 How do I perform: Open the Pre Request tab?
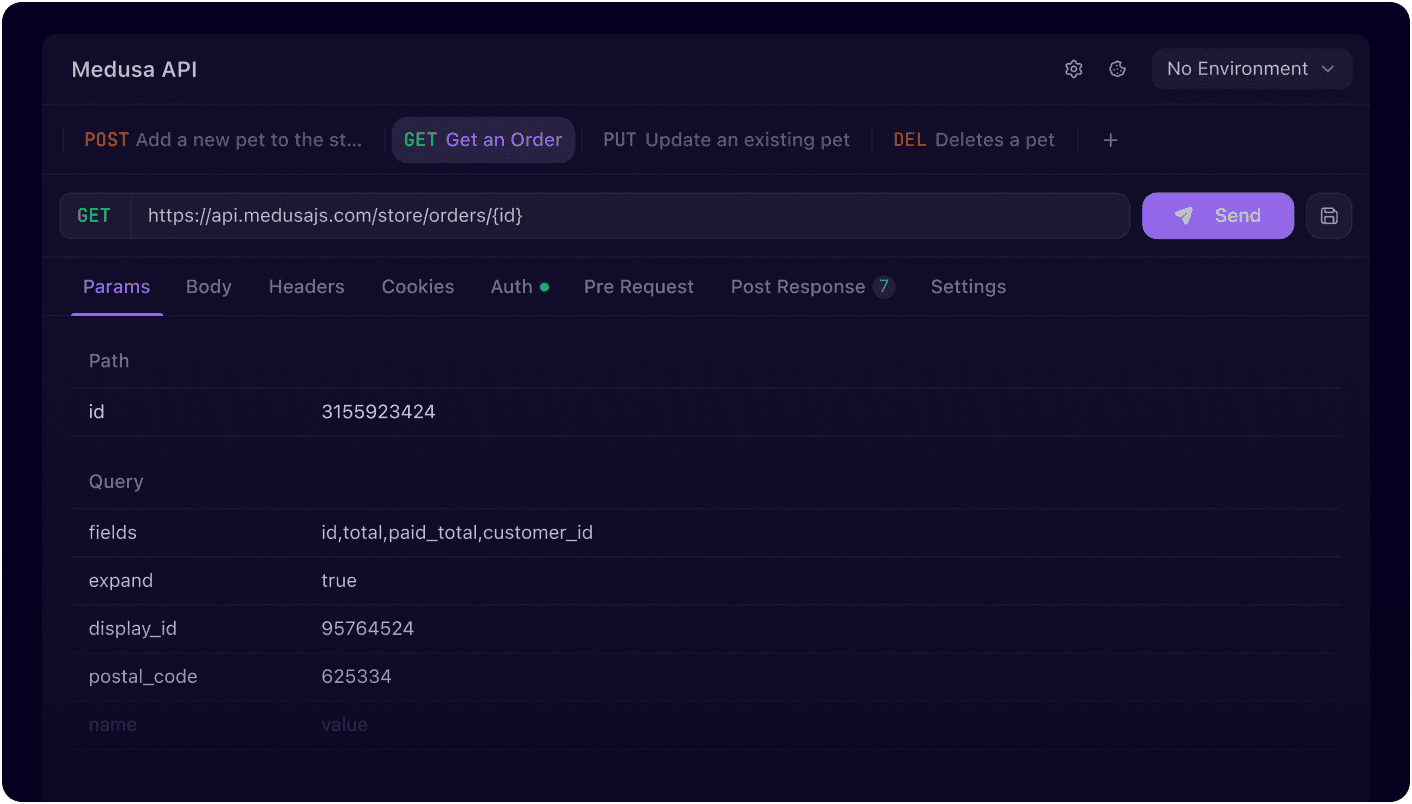639,287
